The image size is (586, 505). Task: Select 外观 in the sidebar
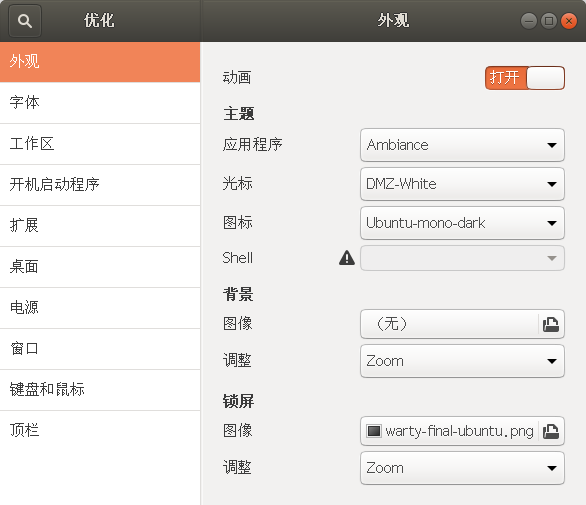(100, 62)
